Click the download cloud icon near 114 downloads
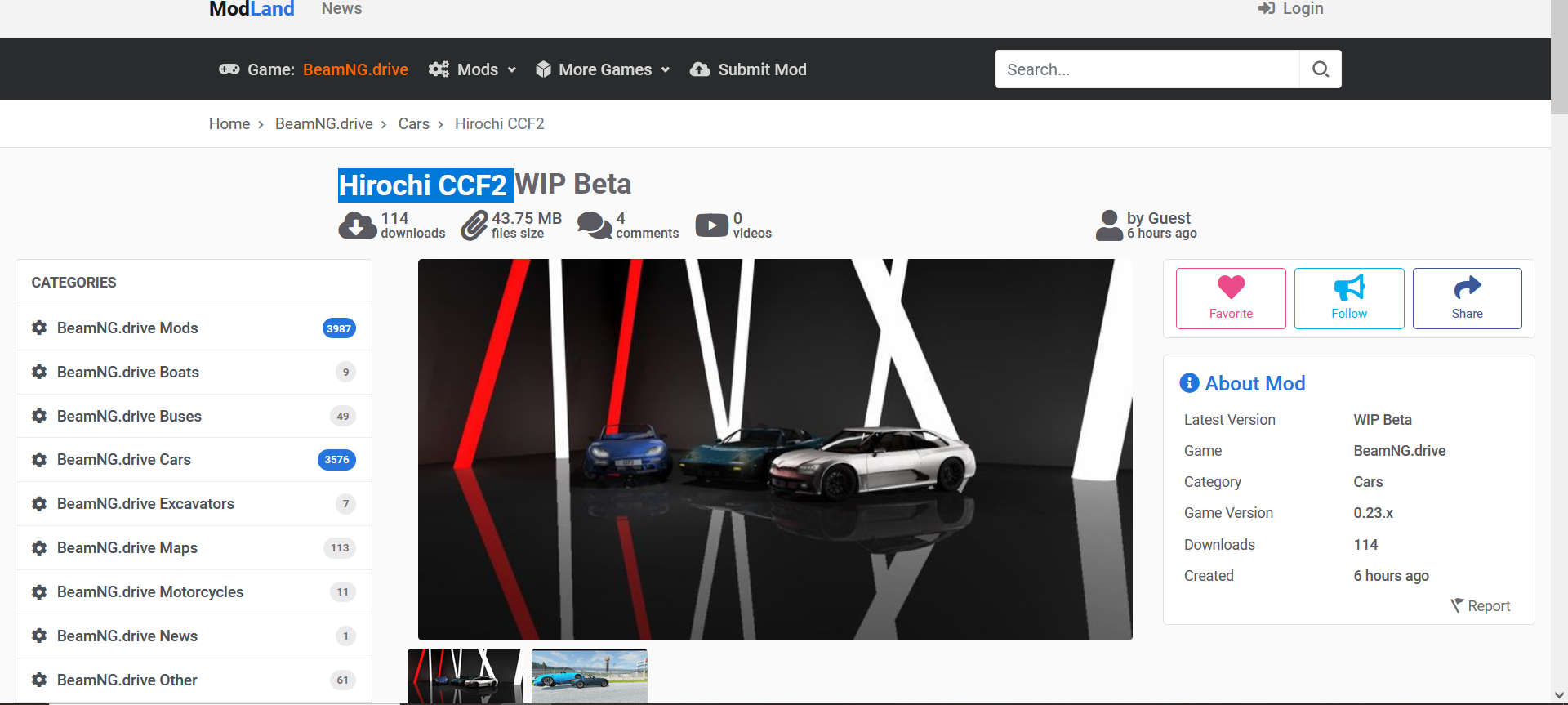This screenshot has width=1568, height=705. (357, 225)
